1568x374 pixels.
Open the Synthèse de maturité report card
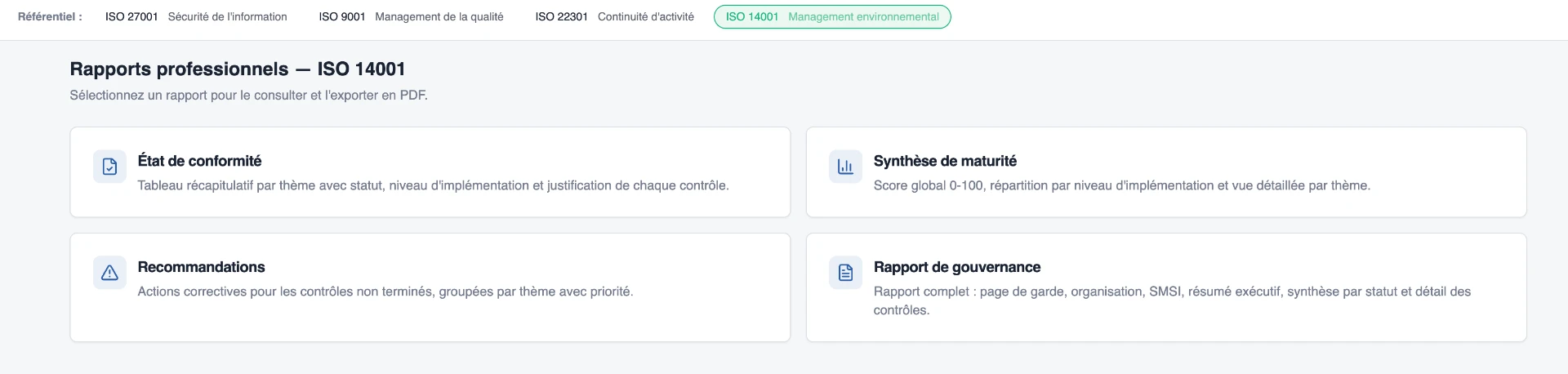1166,172
